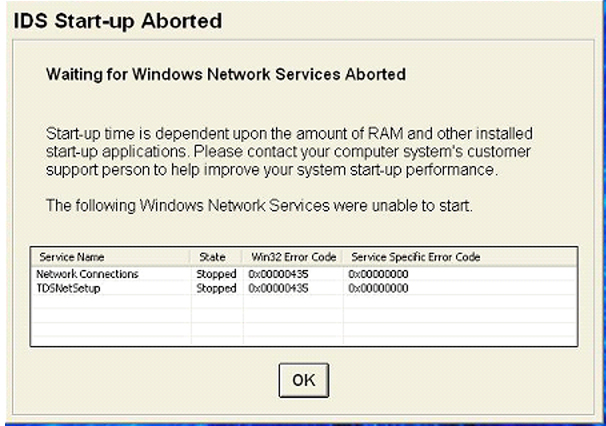This screenshot has width=606, height=426.
Task: Click 0x00000435 code in TDSNetSetup row
Action: [278, 288]
